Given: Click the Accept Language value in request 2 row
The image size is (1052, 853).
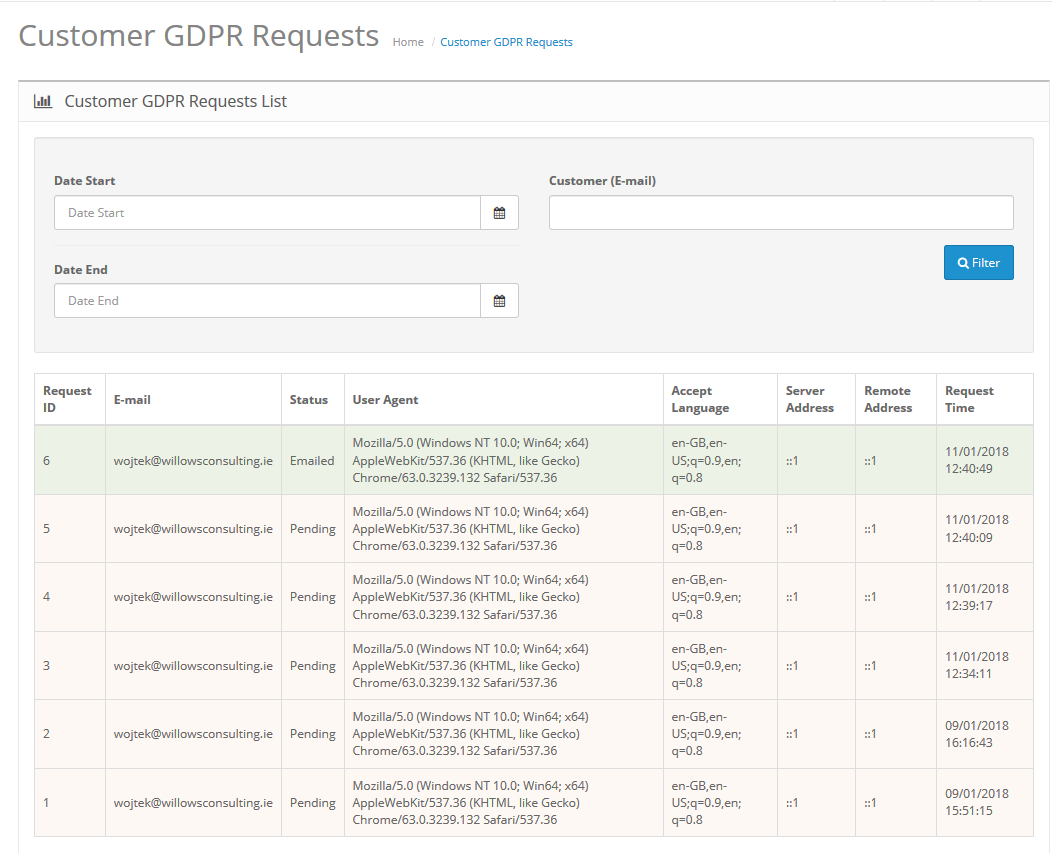Looking at the screenshot, I should (x=706, y=734).
